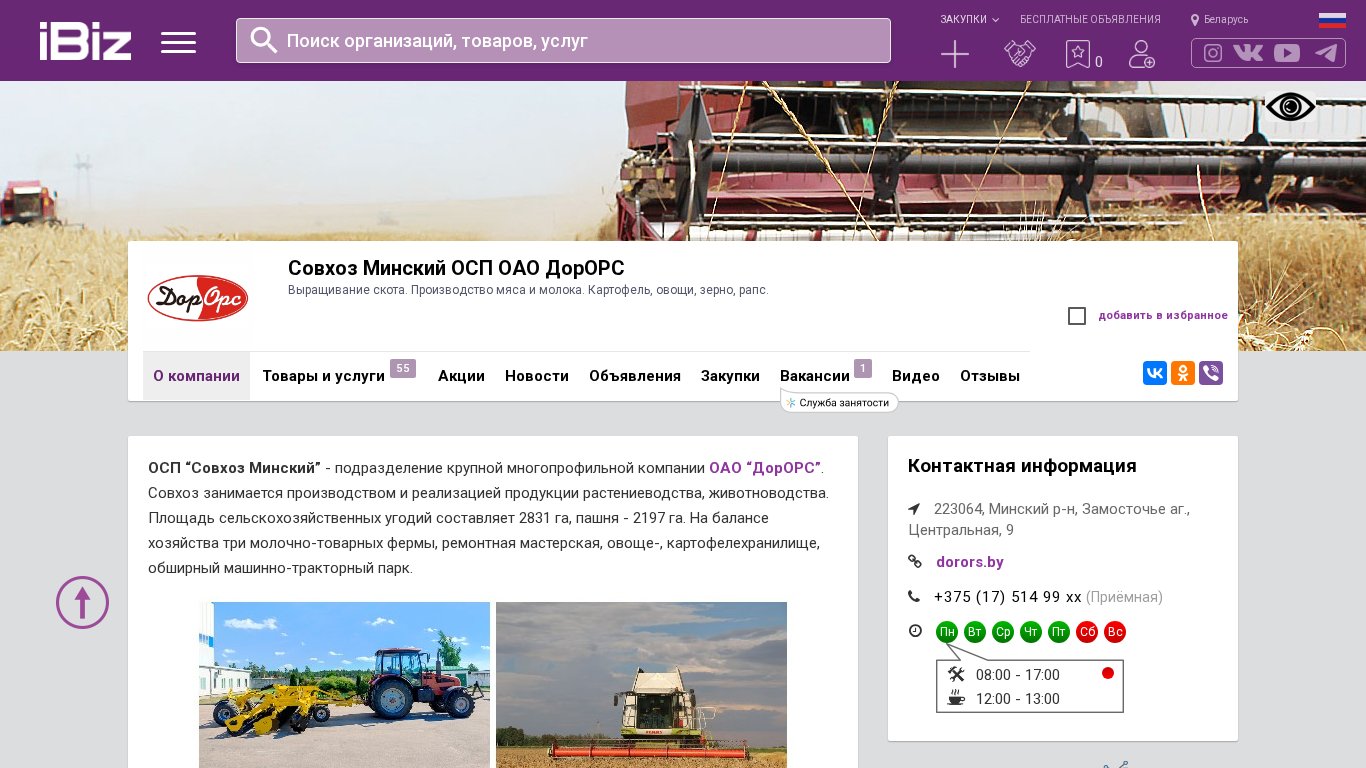This screenshot has height=768, width=1366.
Task: Open the handshake partners icon
Action: (1020, 54)
